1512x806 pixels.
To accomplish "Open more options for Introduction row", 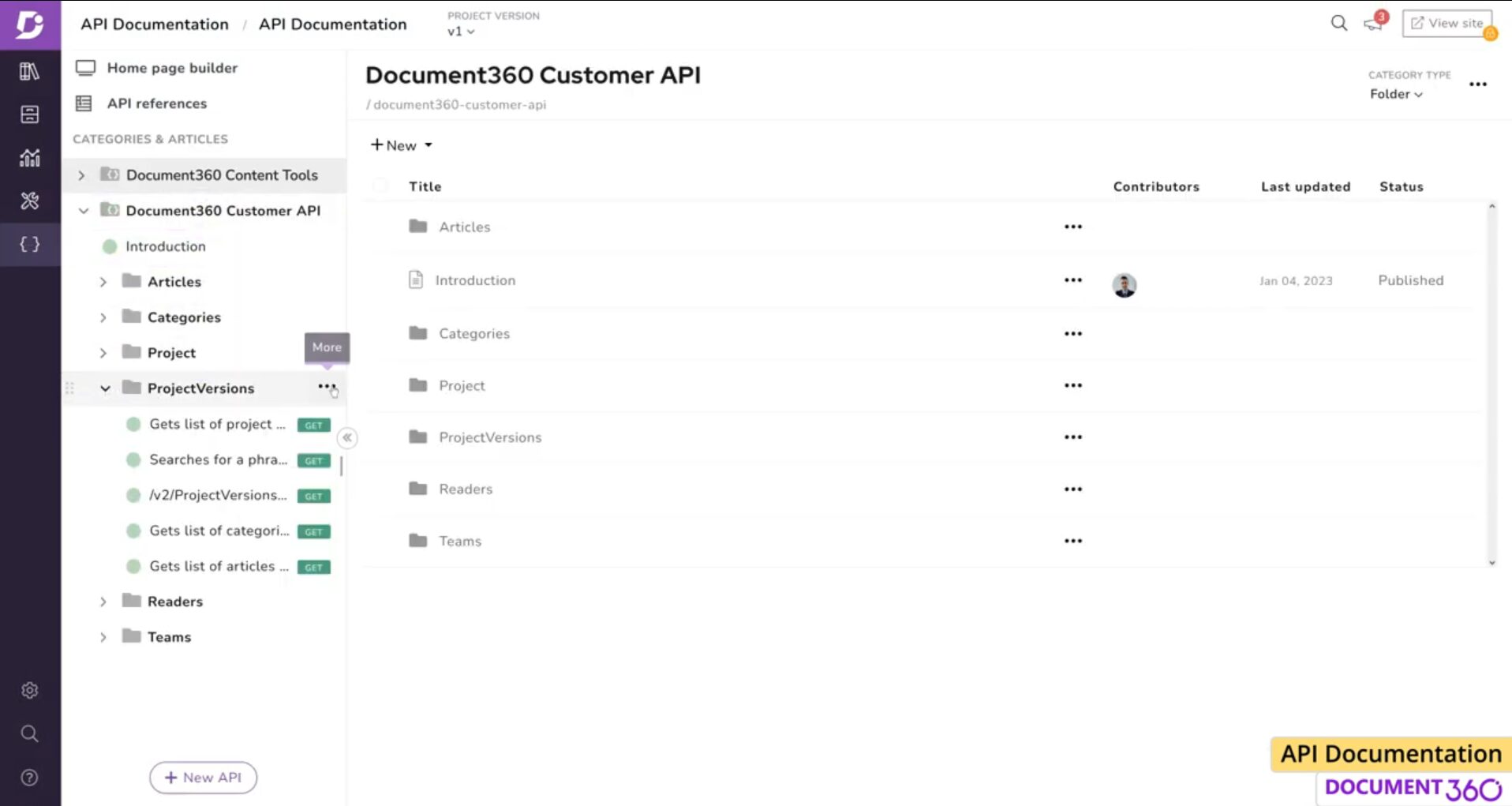I will (x=1073, y=280).
